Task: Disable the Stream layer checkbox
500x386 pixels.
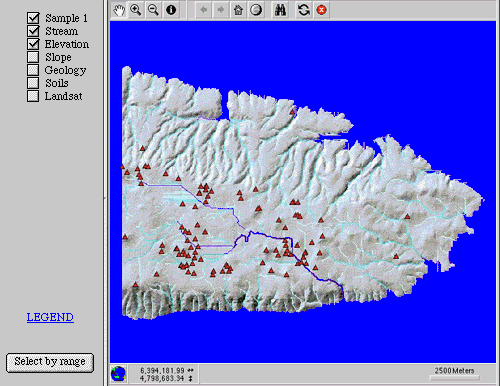Action: pos(33,31)
